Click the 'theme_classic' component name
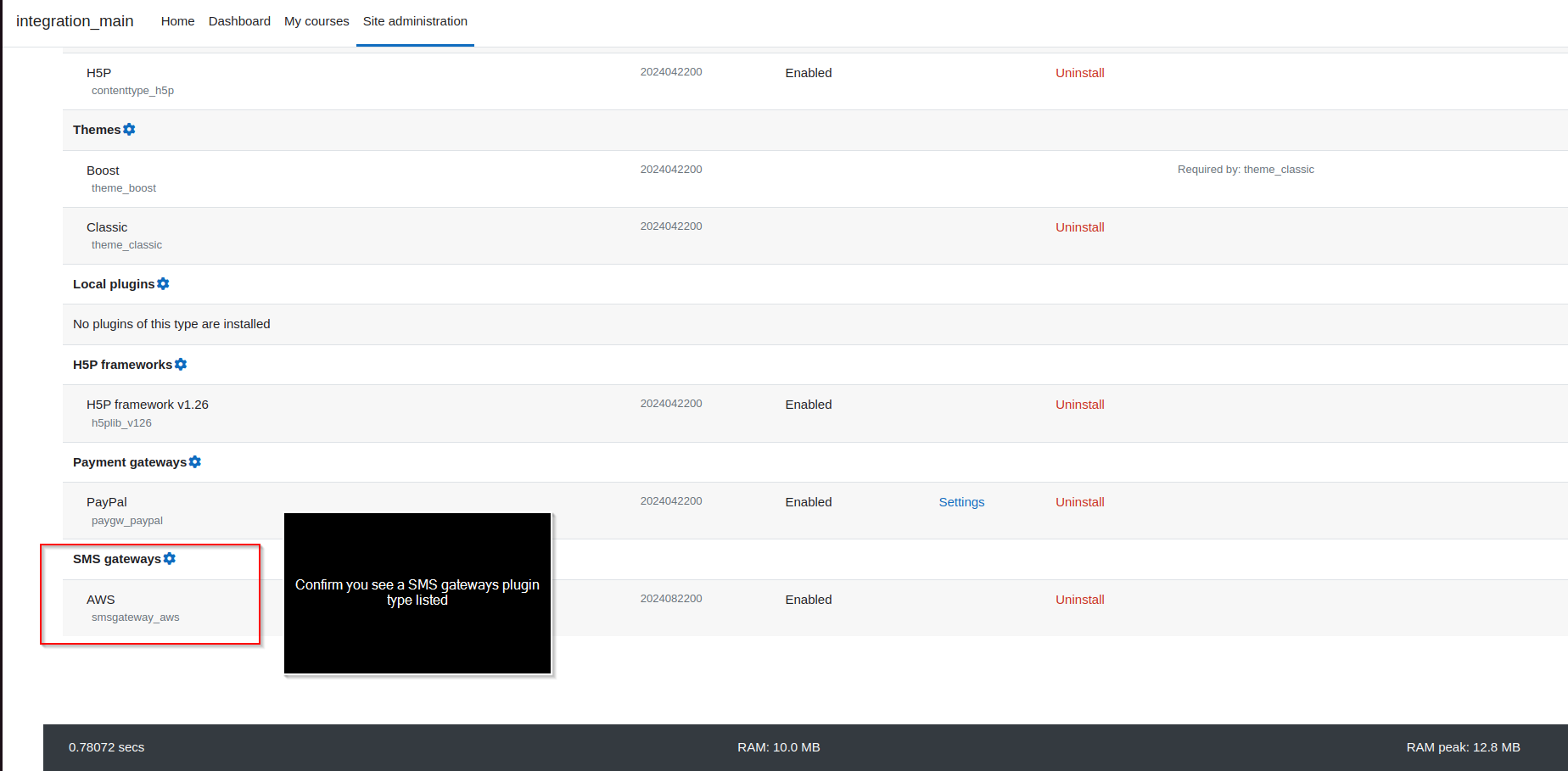The width and height of the screenshot is (1568, 771). pos(126,245)
